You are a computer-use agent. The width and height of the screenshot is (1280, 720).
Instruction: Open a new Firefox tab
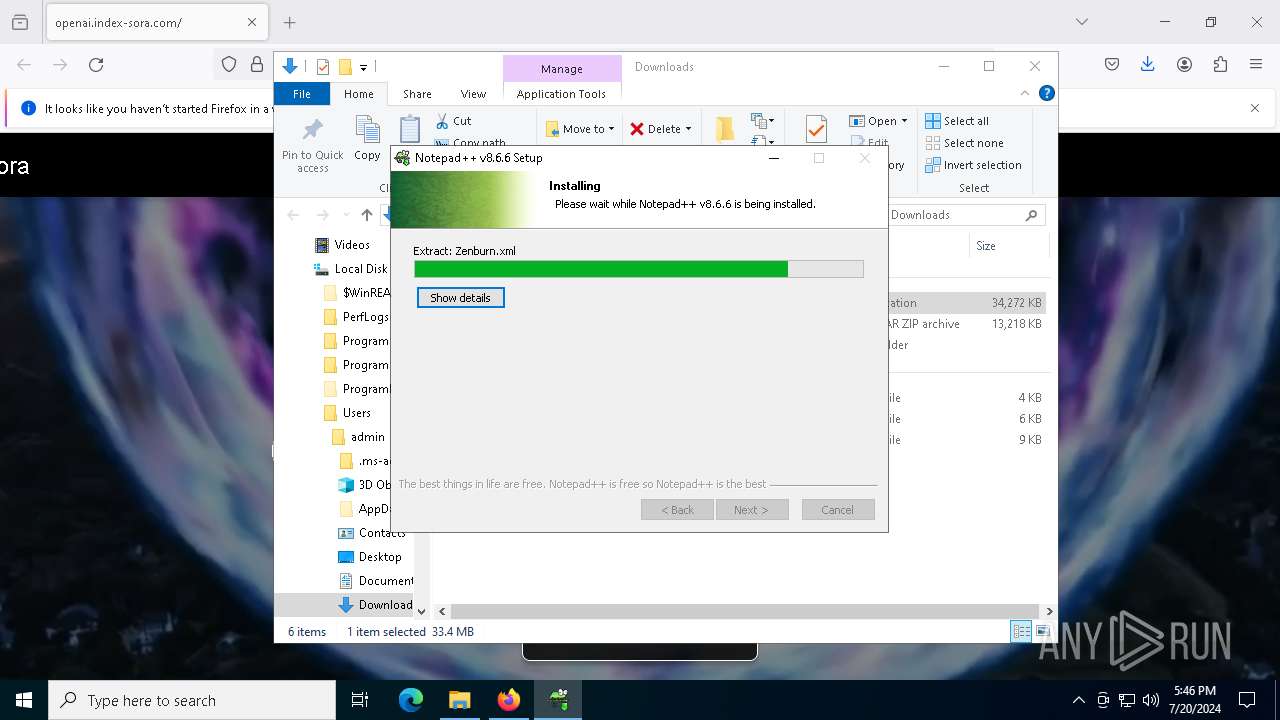click(289, 22)
